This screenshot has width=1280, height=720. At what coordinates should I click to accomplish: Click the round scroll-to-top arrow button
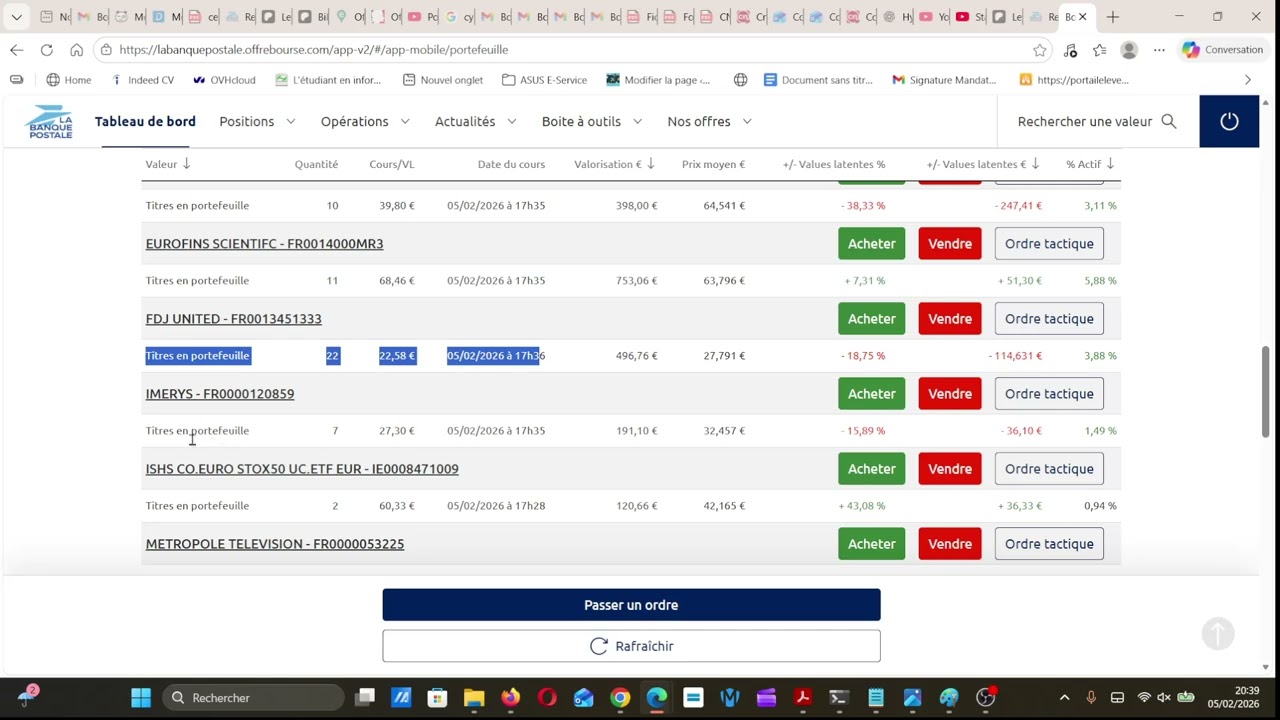(1218, 633)
